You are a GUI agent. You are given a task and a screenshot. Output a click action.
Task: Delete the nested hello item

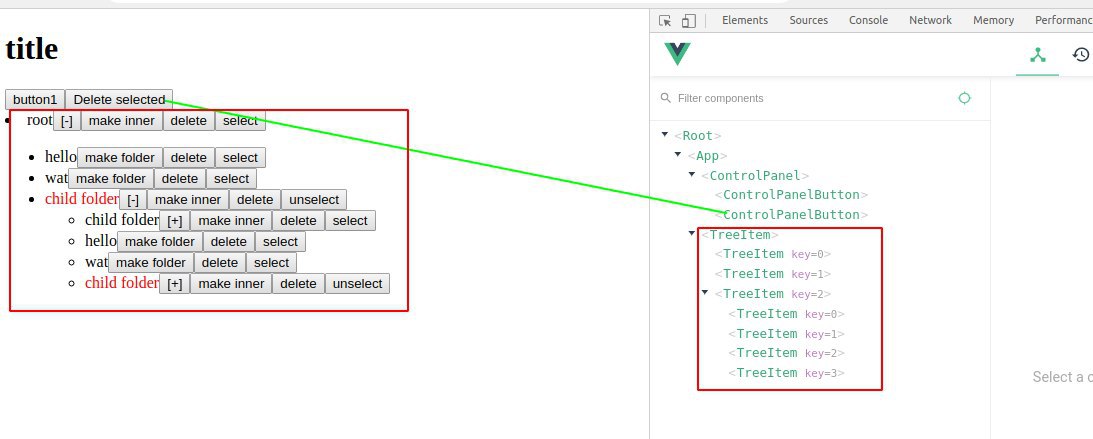tap(229, 242)
